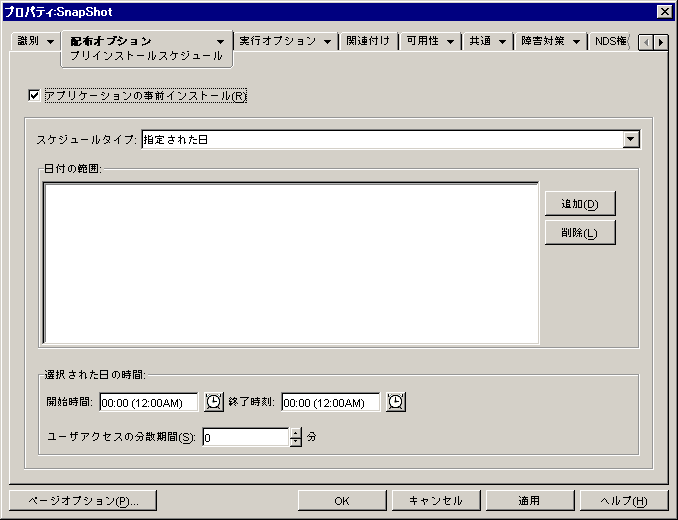This screenshot has height=520, width=678.
Task: Open the NDS権 tab
Action: pos(611,41)
